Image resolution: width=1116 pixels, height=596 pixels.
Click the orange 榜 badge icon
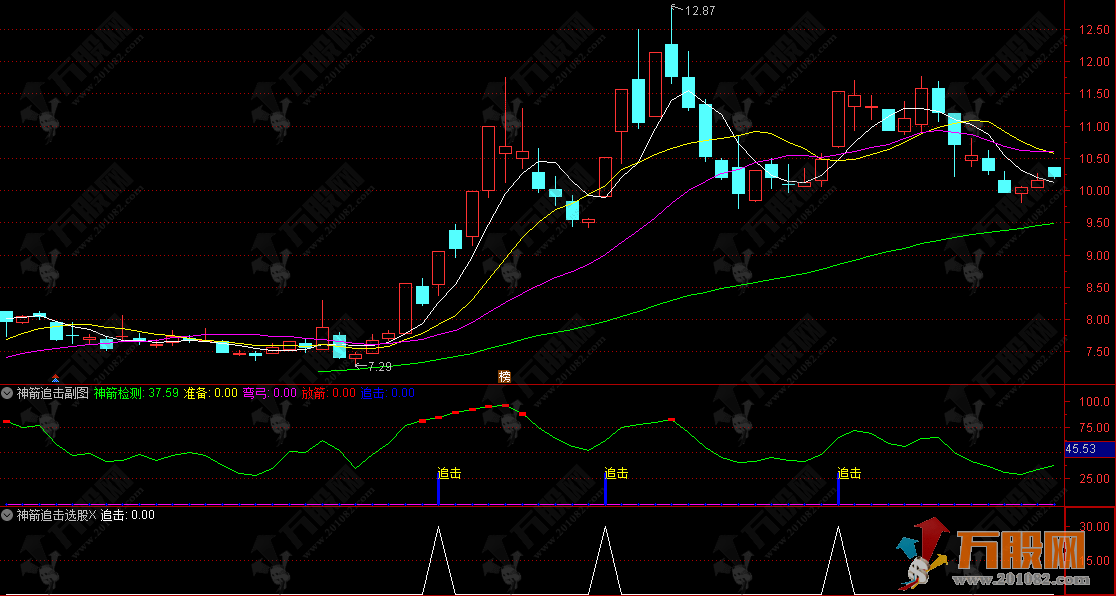pos(504,376)
